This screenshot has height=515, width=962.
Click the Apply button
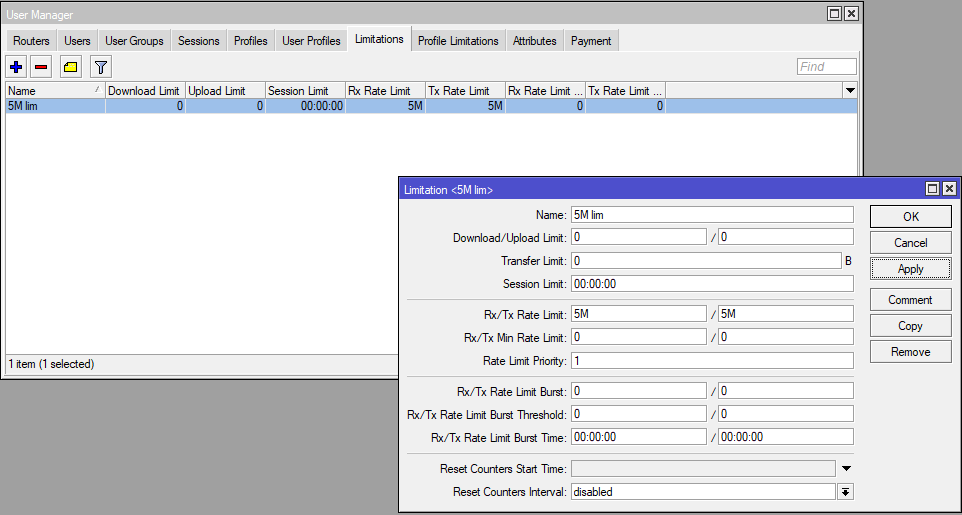tap(910, 269)
